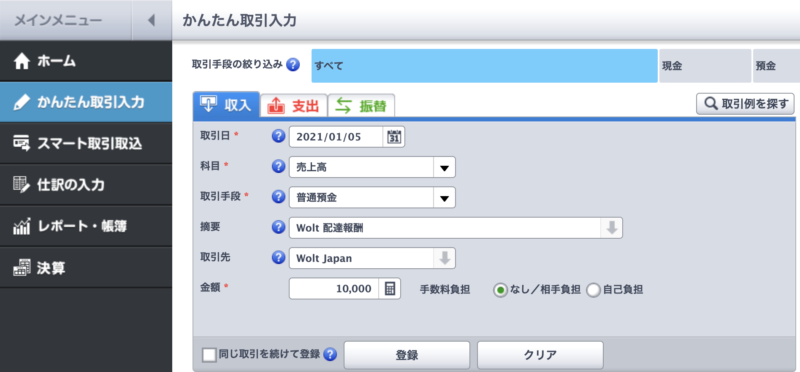Click the help icon beside 同じ取引を続けて登録
Viewport: 800px width, 372px height.
(331, 354)
